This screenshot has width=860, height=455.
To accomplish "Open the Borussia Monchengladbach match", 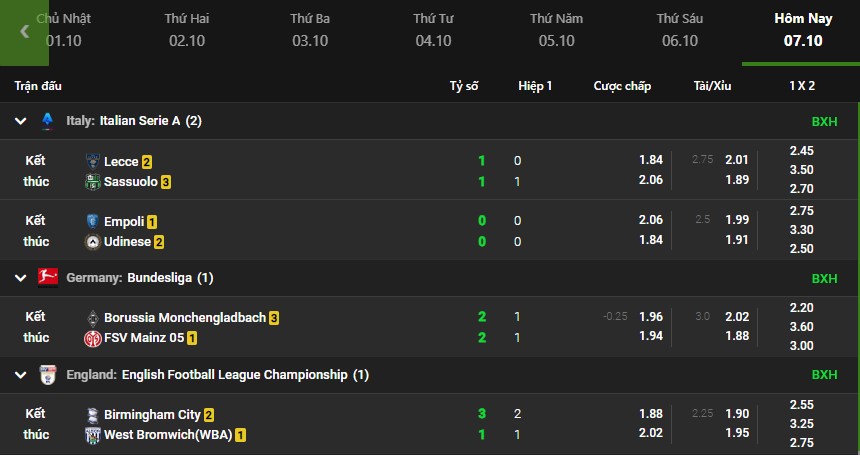I will 184,317.
